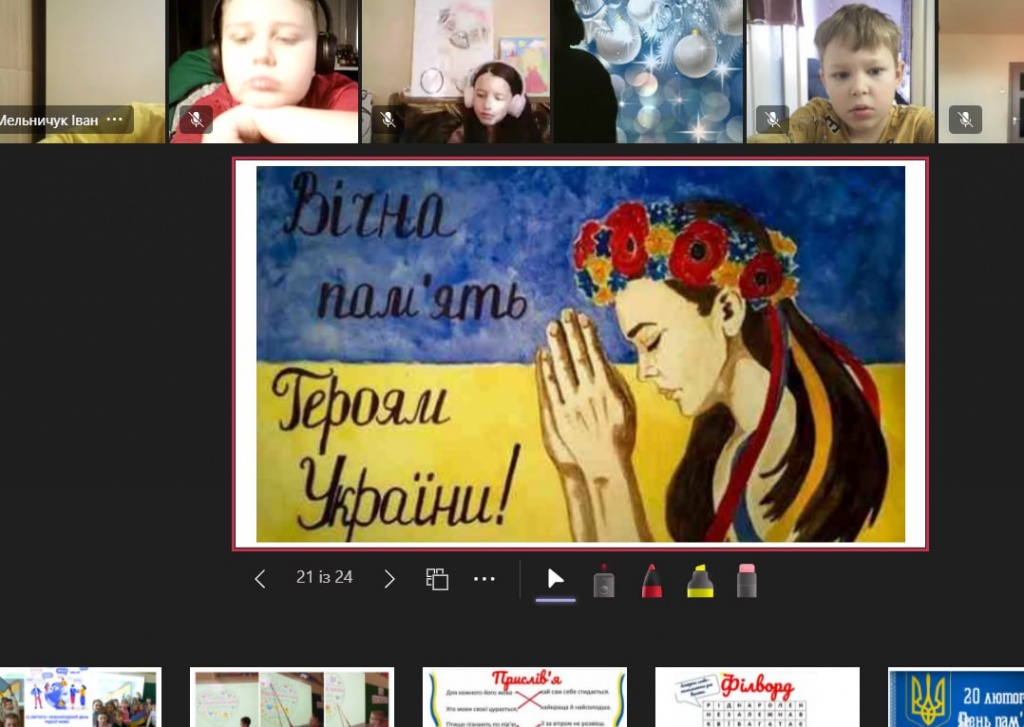Click the muted mic on far-right video tile

point(965,120)
